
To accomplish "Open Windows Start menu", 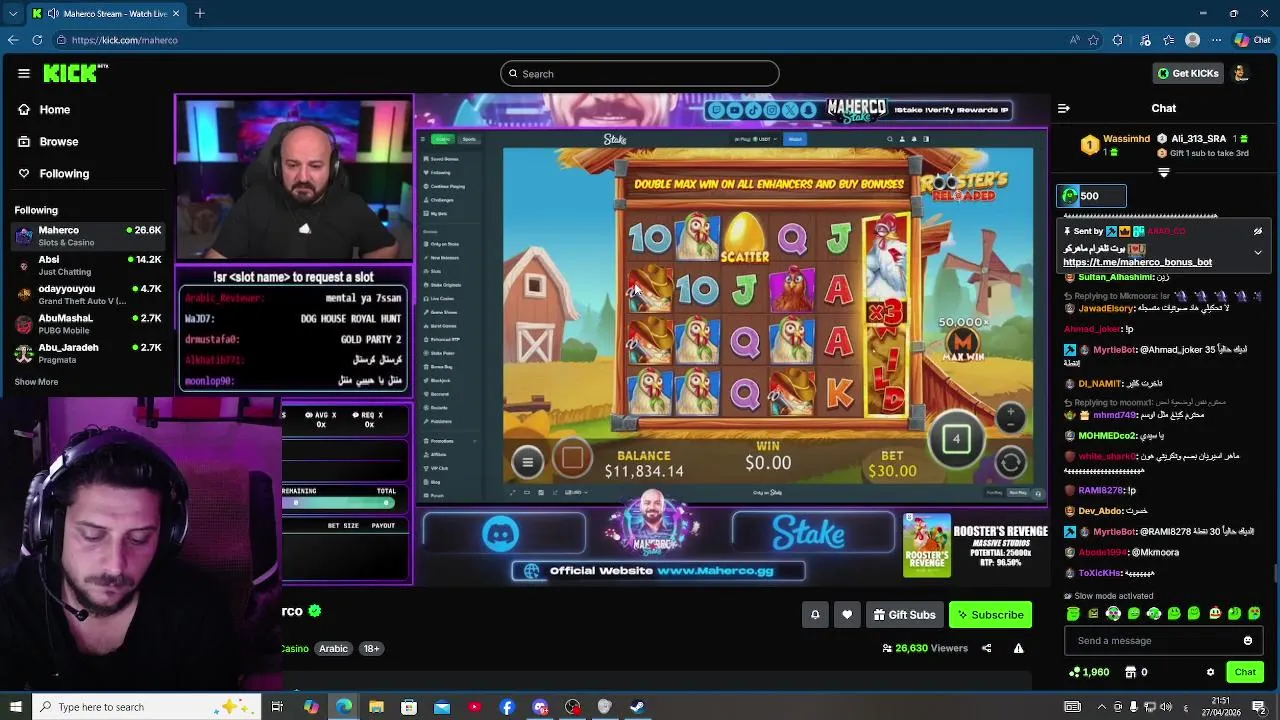I will [x=15, y=707].
